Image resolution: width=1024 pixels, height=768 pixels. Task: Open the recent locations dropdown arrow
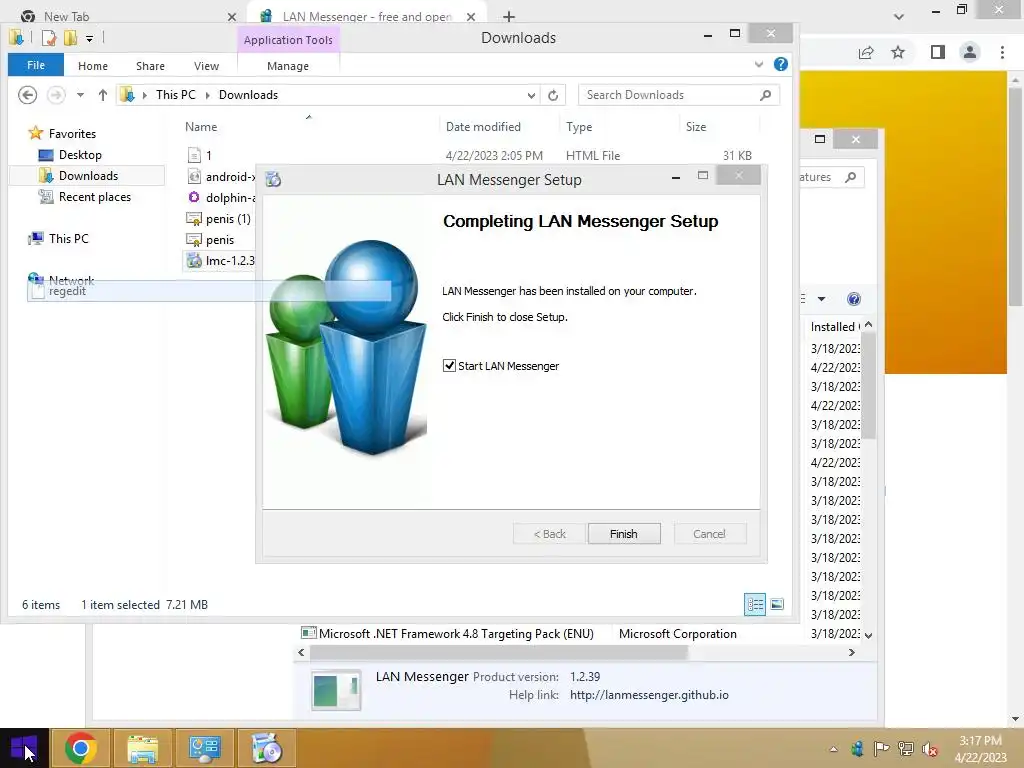80,95
